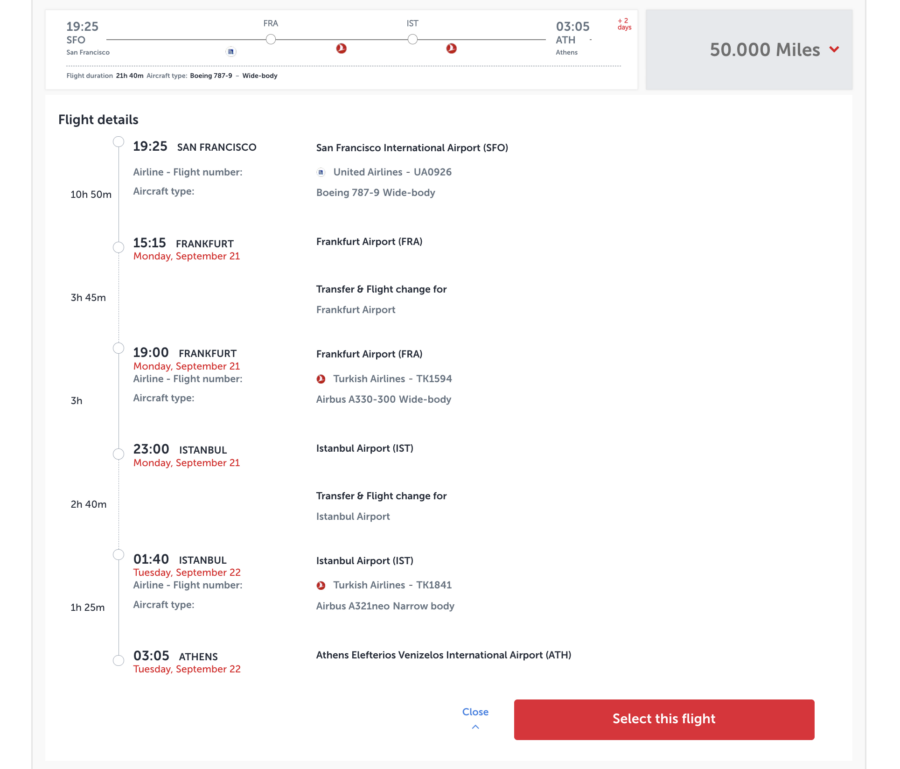900x769 pixels.
Task: Click the United Airlines icon next to UA0926
Action: pyautogui.click(x=321, y=172)
